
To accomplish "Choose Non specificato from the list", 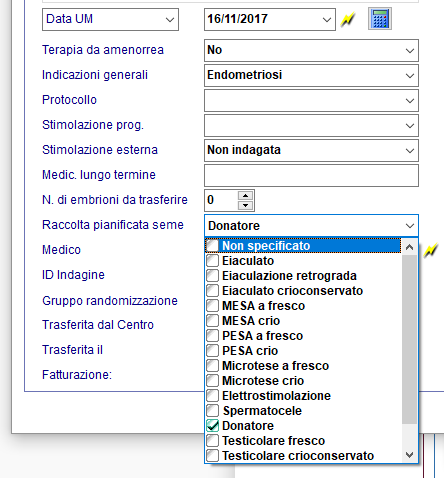I will click(x=303, y=246).
